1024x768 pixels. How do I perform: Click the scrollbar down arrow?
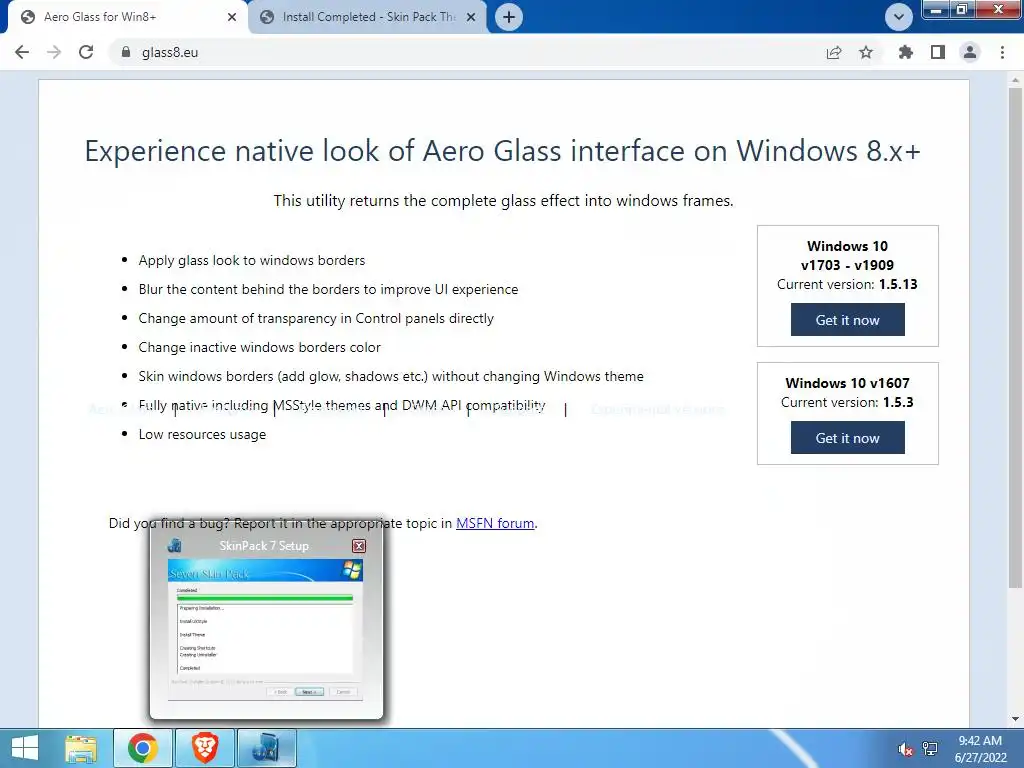1015,719
